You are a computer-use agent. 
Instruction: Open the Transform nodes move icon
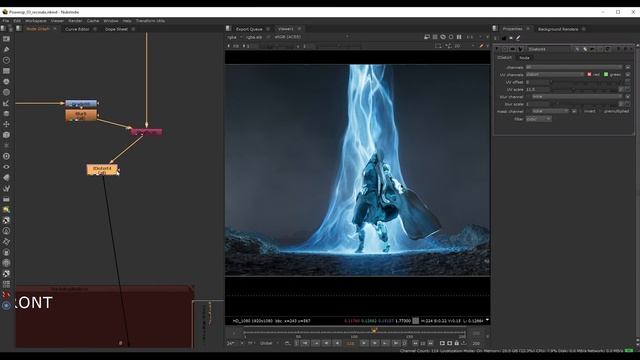tap(6, 124)
